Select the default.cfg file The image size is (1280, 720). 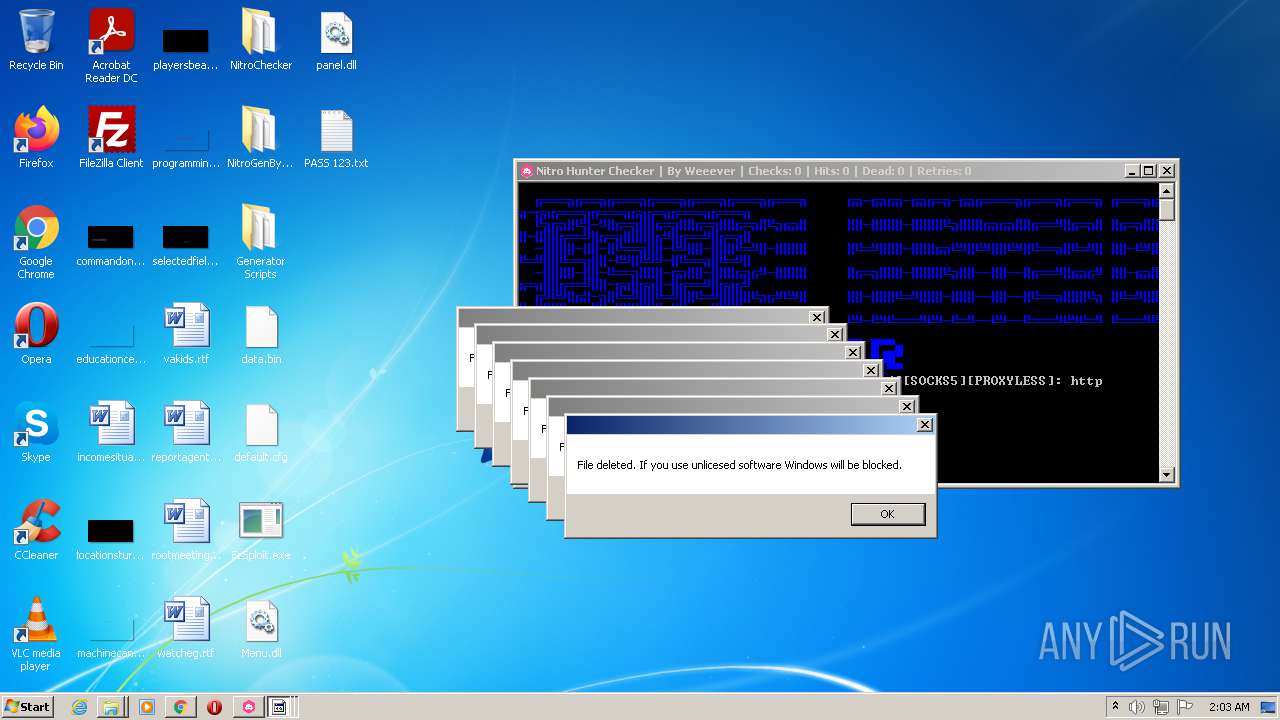[x=260, y=433]
